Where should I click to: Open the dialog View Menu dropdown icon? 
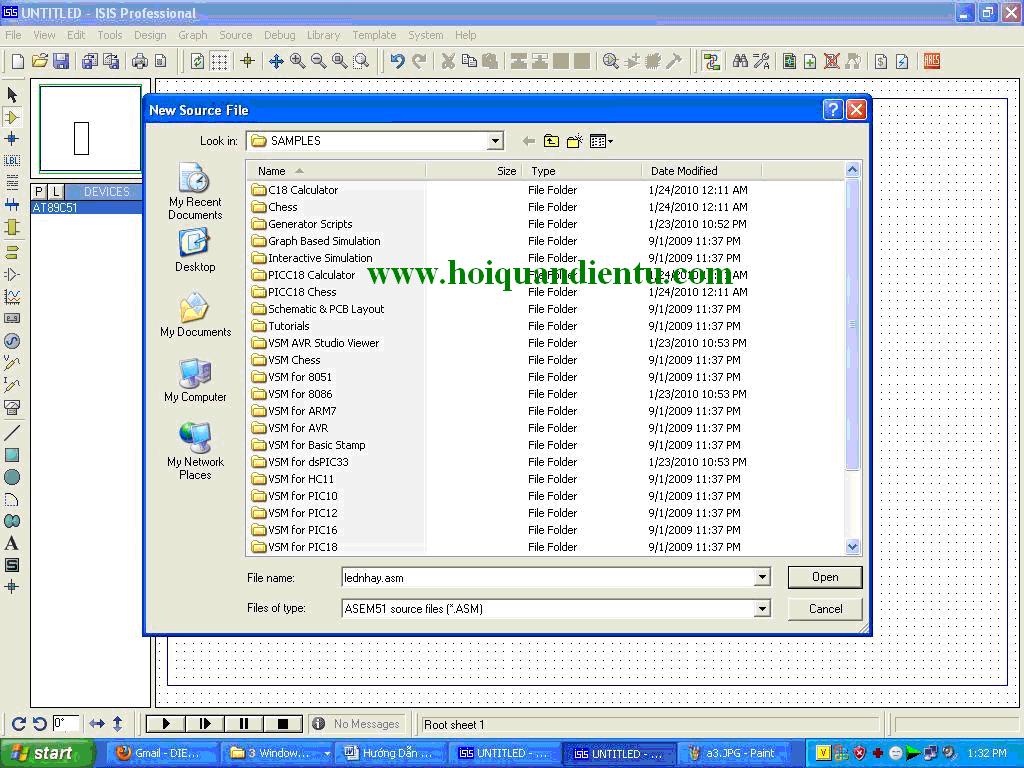[x=601, y=141]
